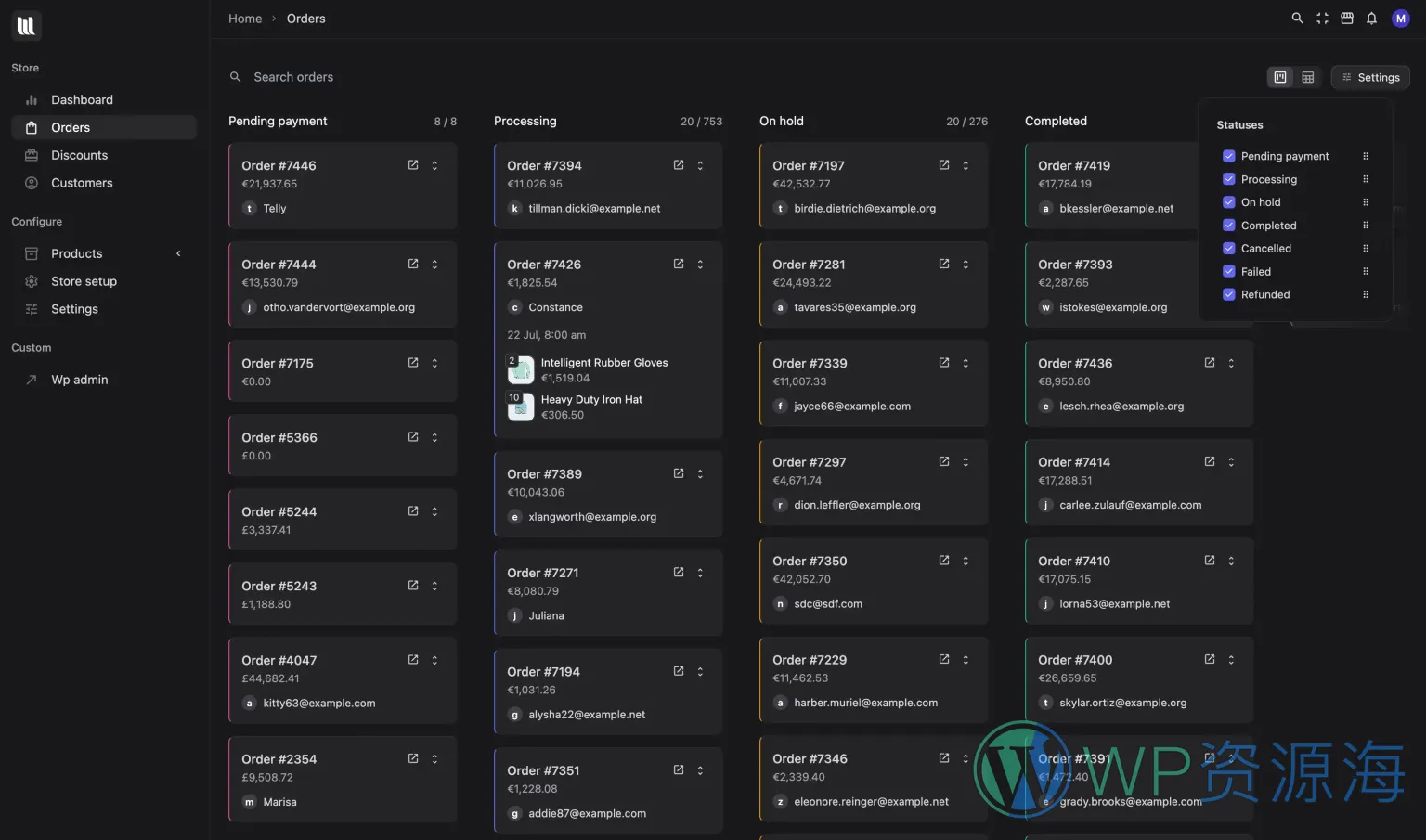Uncheck Processing status checkbox
1426x840 pixels.
1229,179
